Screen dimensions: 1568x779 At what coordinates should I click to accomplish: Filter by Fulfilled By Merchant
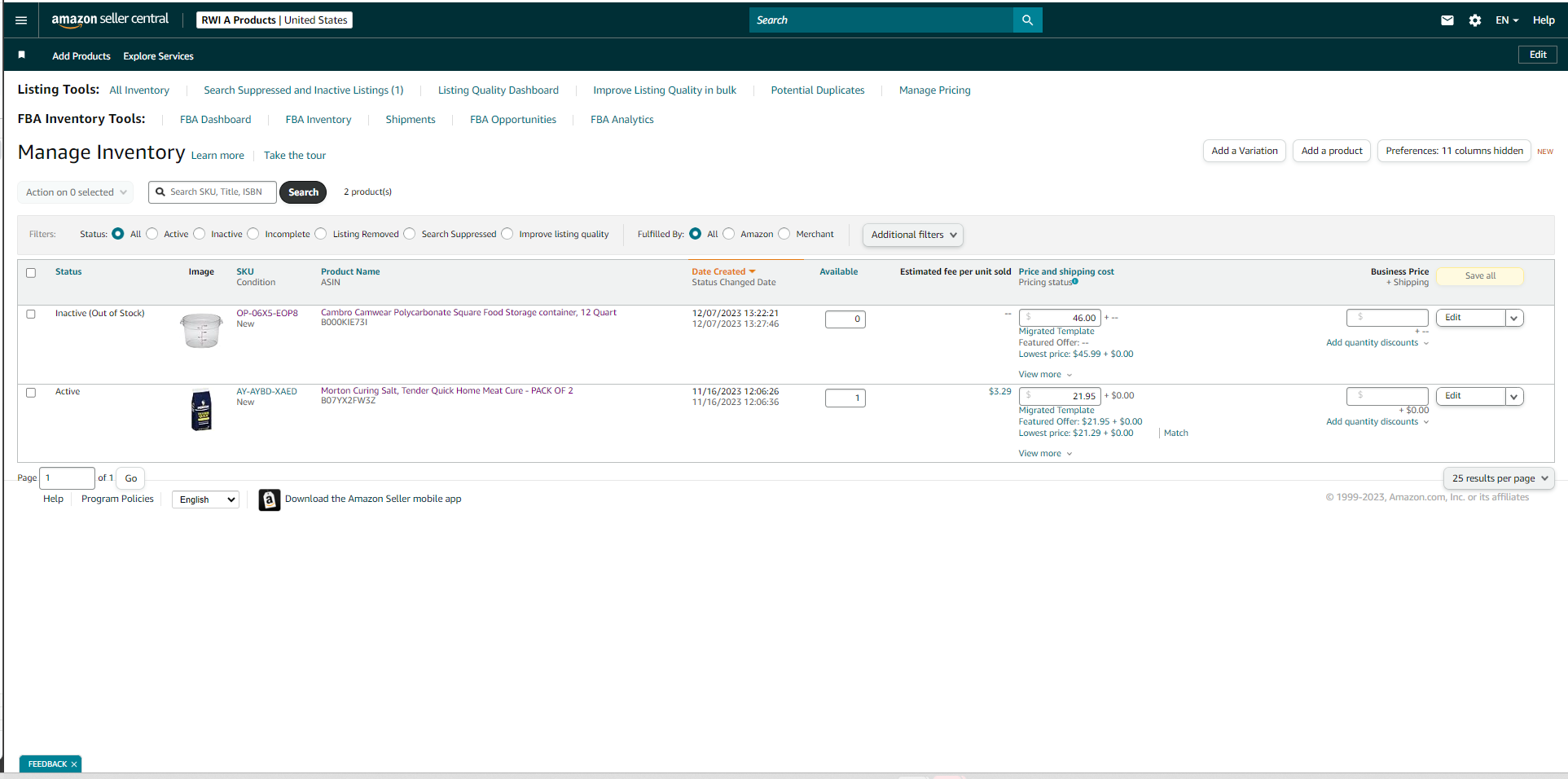pos(784,234)
